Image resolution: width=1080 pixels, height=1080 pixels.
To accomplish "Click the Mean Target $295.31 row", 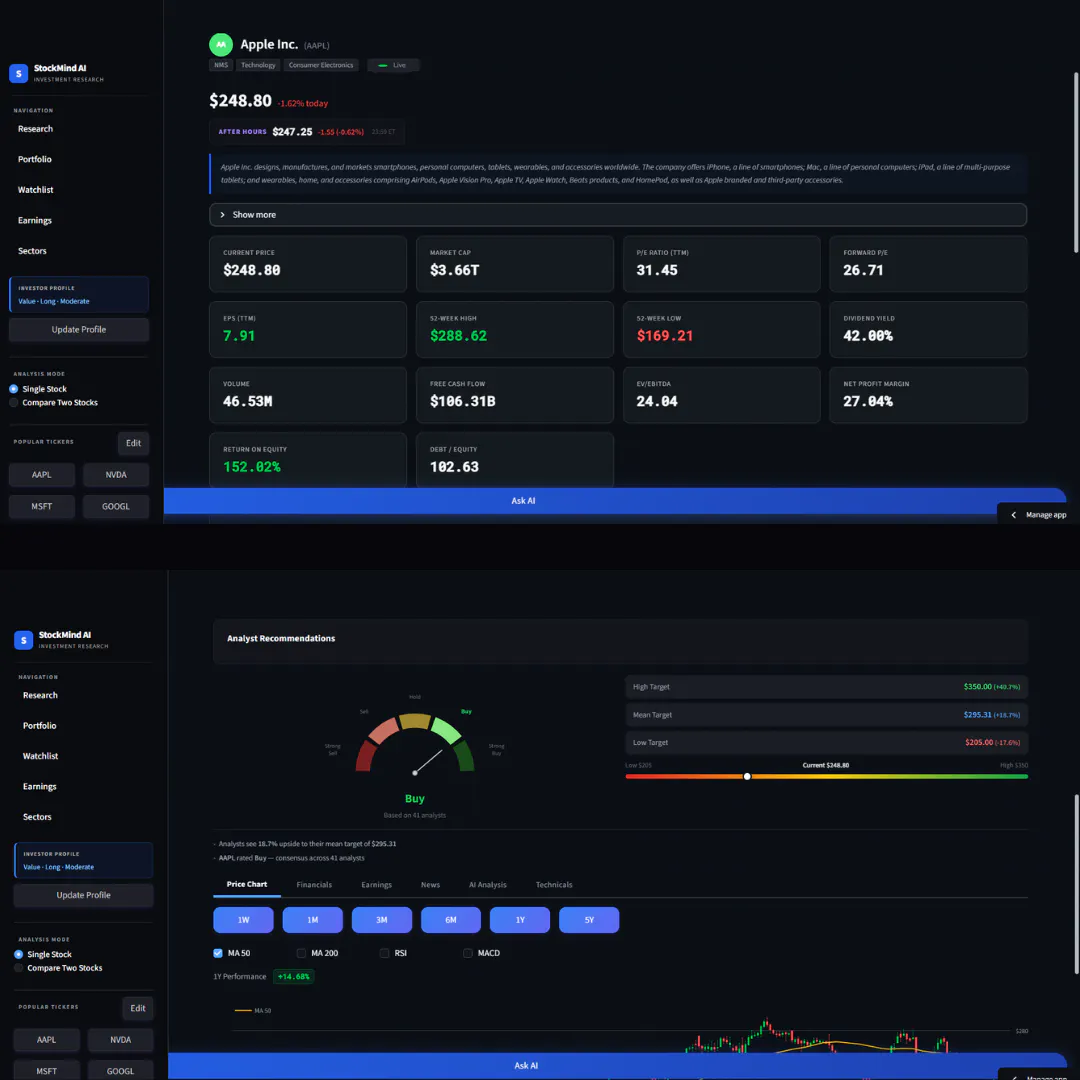I will click(x=826, y=715).
